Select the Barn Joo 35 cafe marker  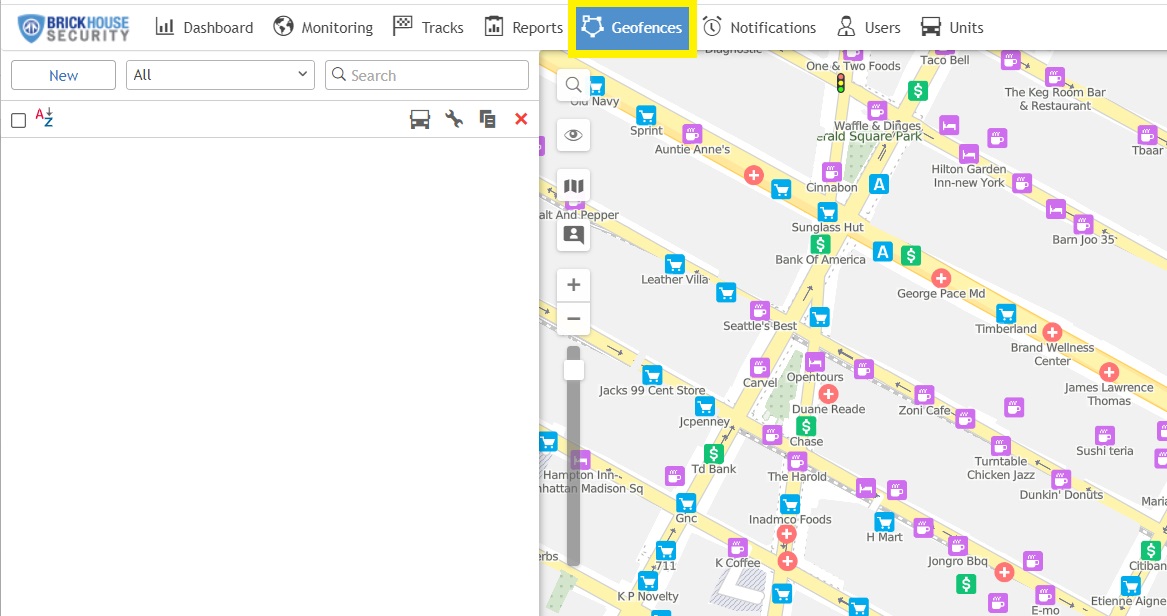(1083, 224)
